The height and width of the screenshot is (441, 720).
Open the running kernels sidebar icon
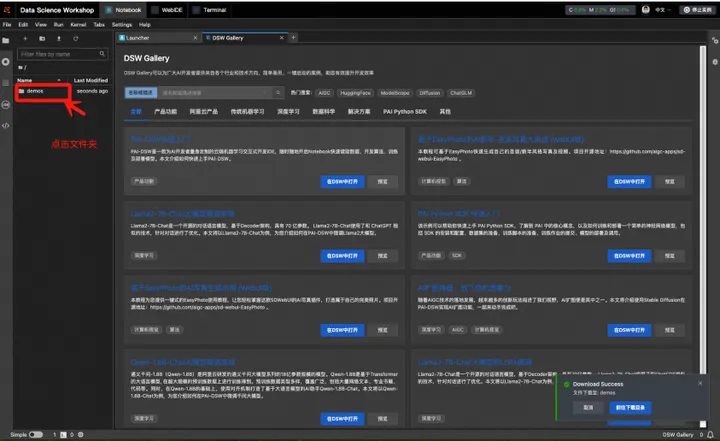pyautogui.click(x=6, y=62)
